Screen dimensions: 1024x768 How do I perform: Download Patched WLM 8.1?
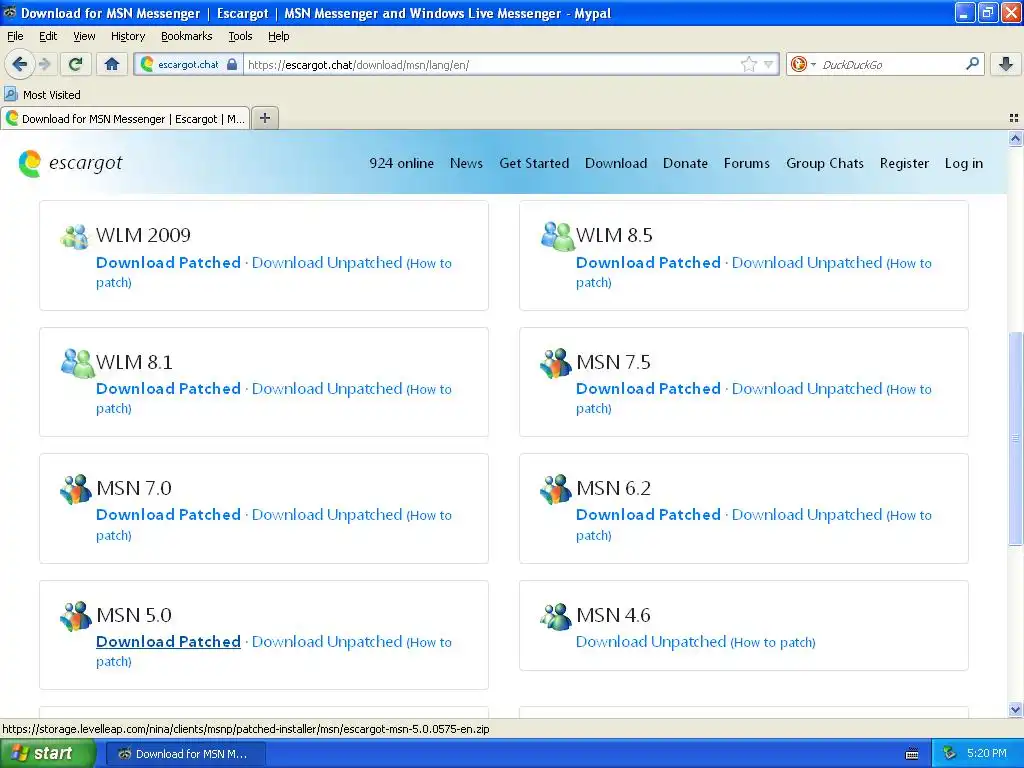pos(168,389)
